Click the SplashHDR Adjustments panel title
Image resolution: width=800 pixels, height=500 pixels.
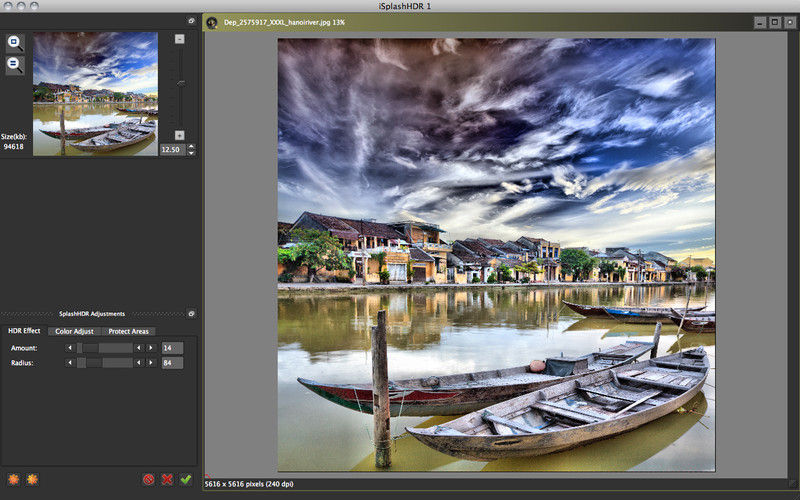coord(92,314)
